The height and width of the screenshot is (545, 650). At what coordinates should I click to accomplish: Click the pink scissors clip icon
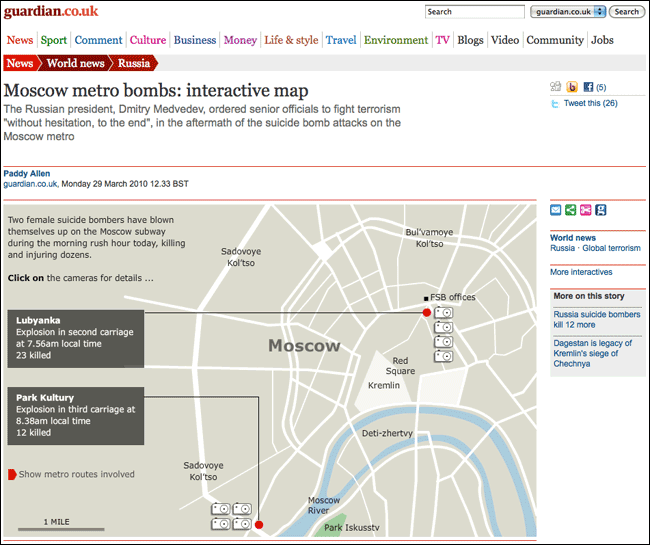click(585, 210)
